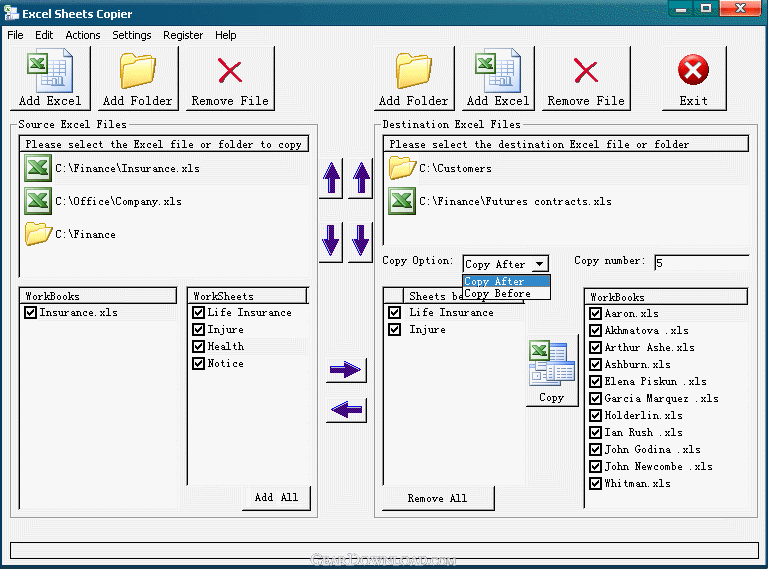
Task: Open the Copy Option dropdown arrow
Action: [539, 264]
